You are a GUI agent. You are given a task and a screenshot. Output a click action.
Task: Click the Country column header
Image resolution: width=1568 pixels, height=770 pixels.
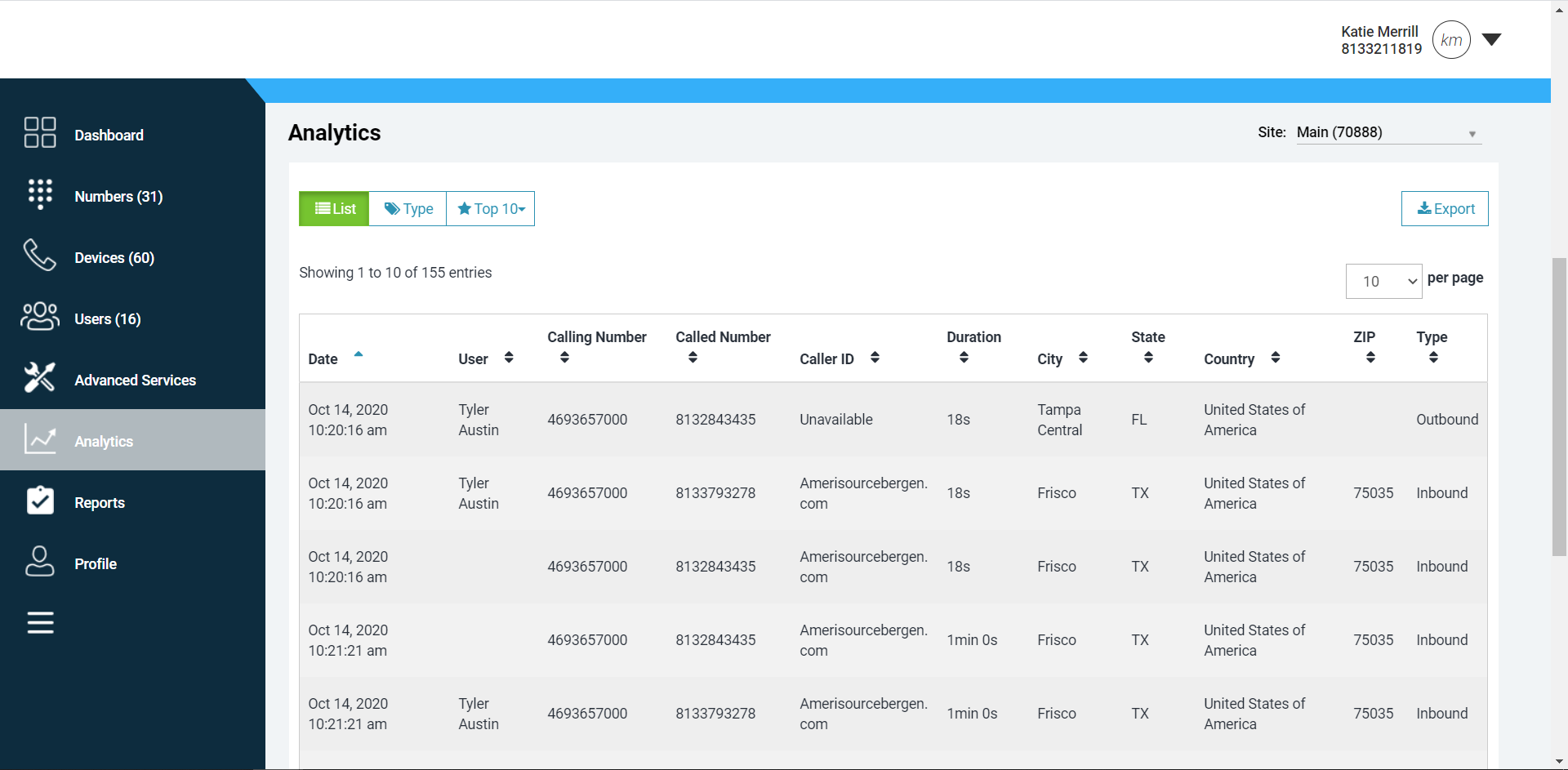coord(1229,359)
